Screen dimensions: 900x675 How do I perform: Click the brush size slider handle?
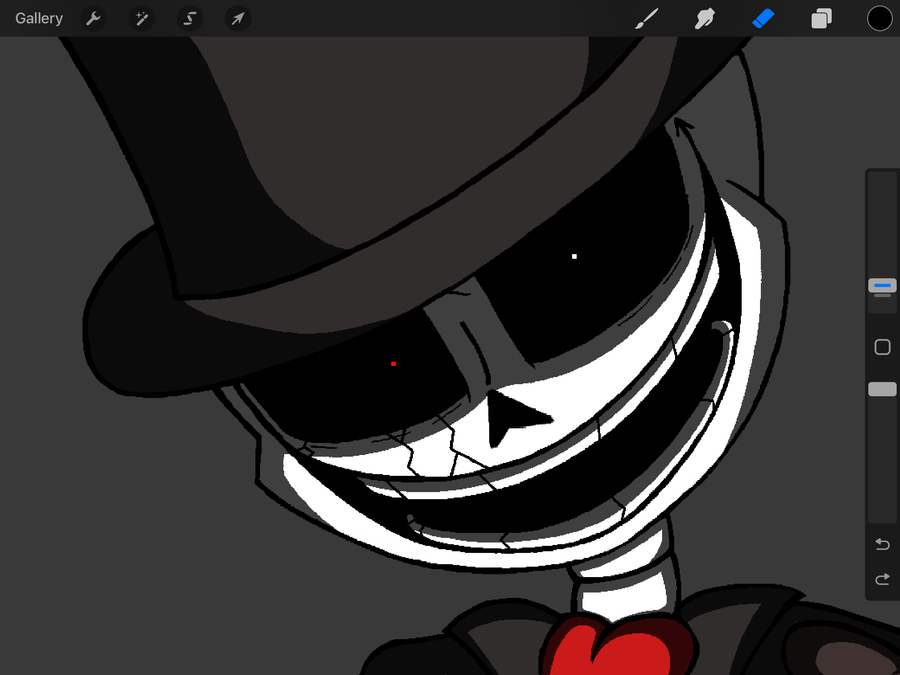[882, 286]
